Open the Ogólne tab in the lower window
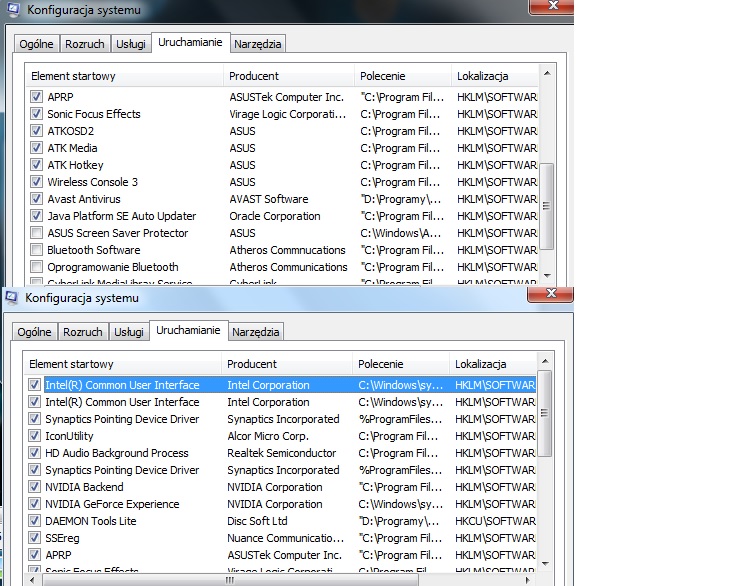 coord(34,332)
